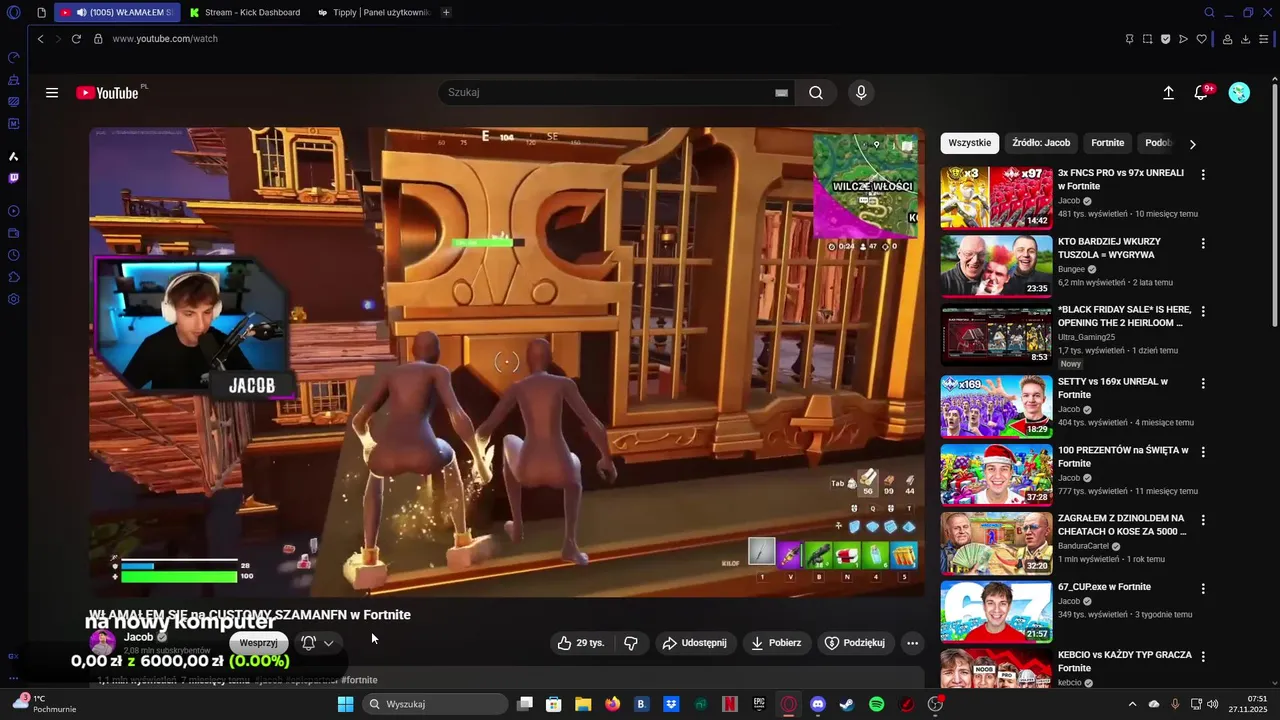Screen dimensions: 1280x720
Task: Open a new browser tab with plus
Action: (446, 13)
